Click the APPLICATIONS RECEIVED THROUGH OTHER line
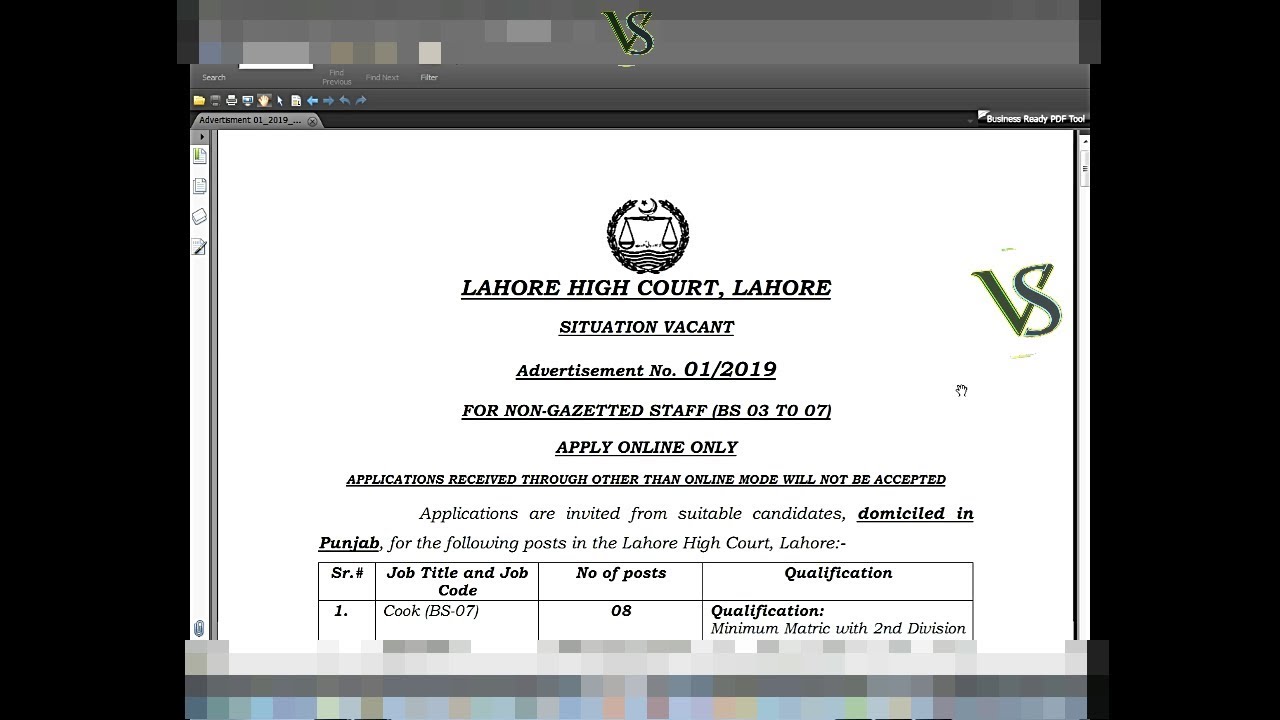 646,480
